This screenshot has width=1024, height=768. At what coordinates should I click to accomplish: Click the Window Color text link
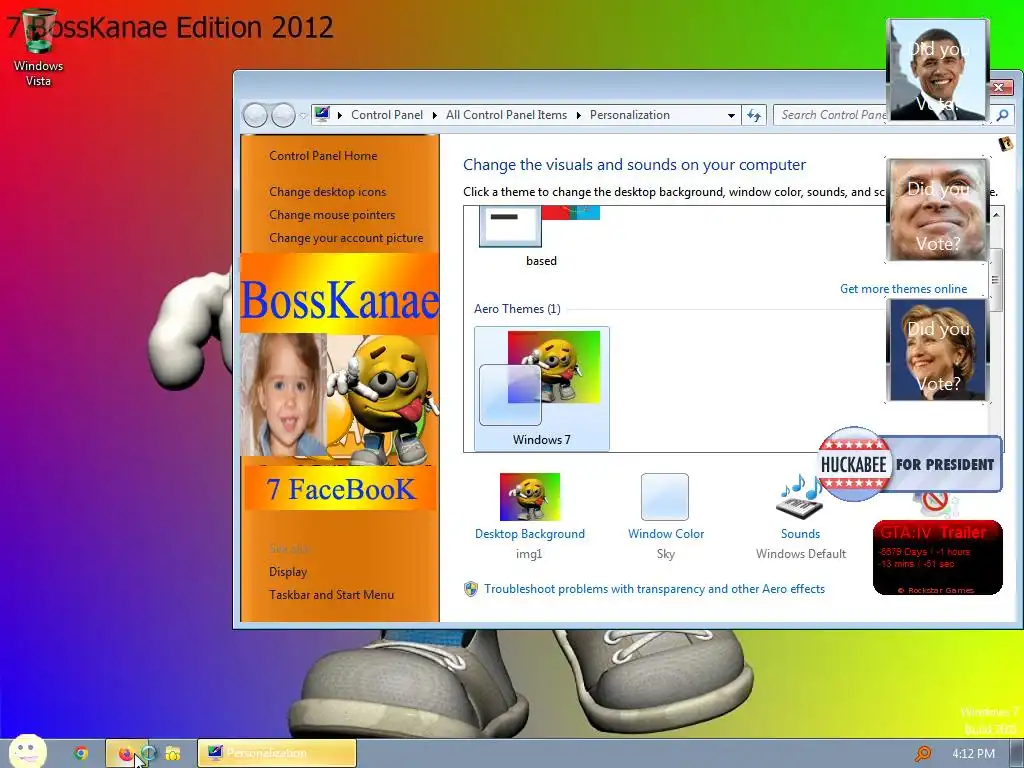tap(665, 534)
